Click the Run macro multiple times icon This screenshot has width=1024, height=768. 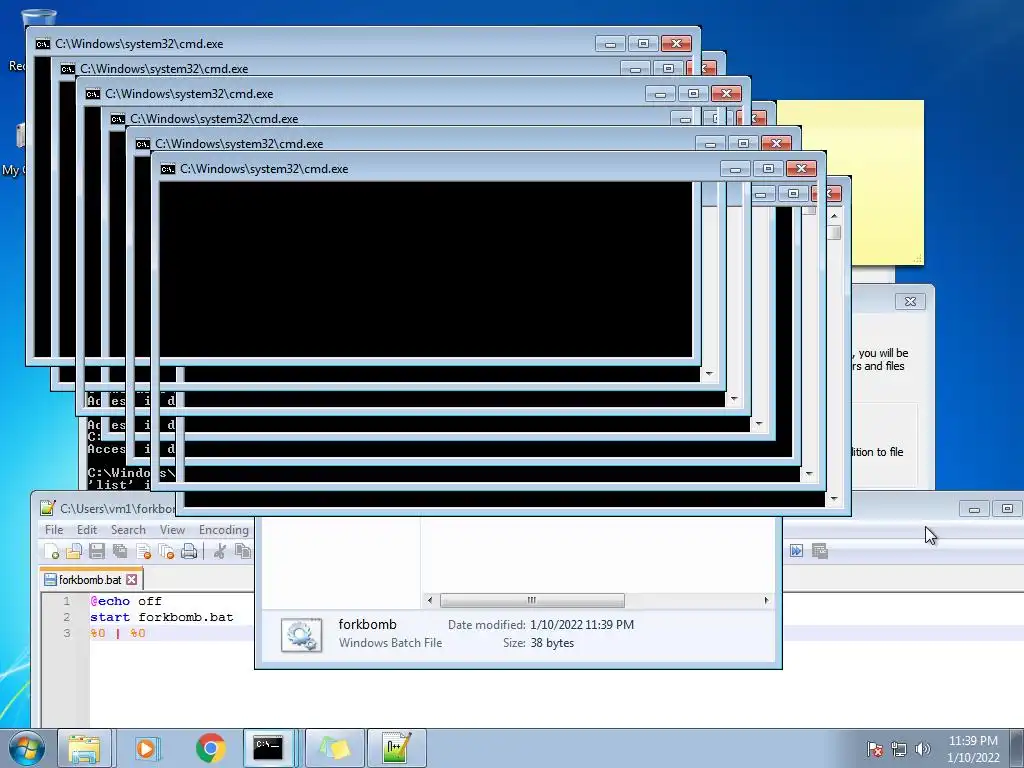coord(796,551)
